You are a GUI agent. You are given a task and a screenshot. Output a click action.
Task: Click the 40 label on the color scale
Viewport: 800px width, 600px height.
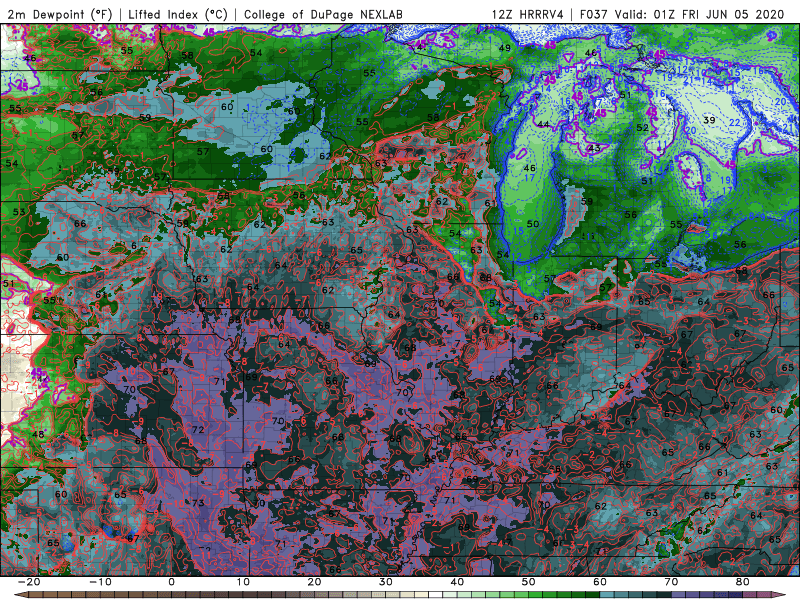[457, 582]
